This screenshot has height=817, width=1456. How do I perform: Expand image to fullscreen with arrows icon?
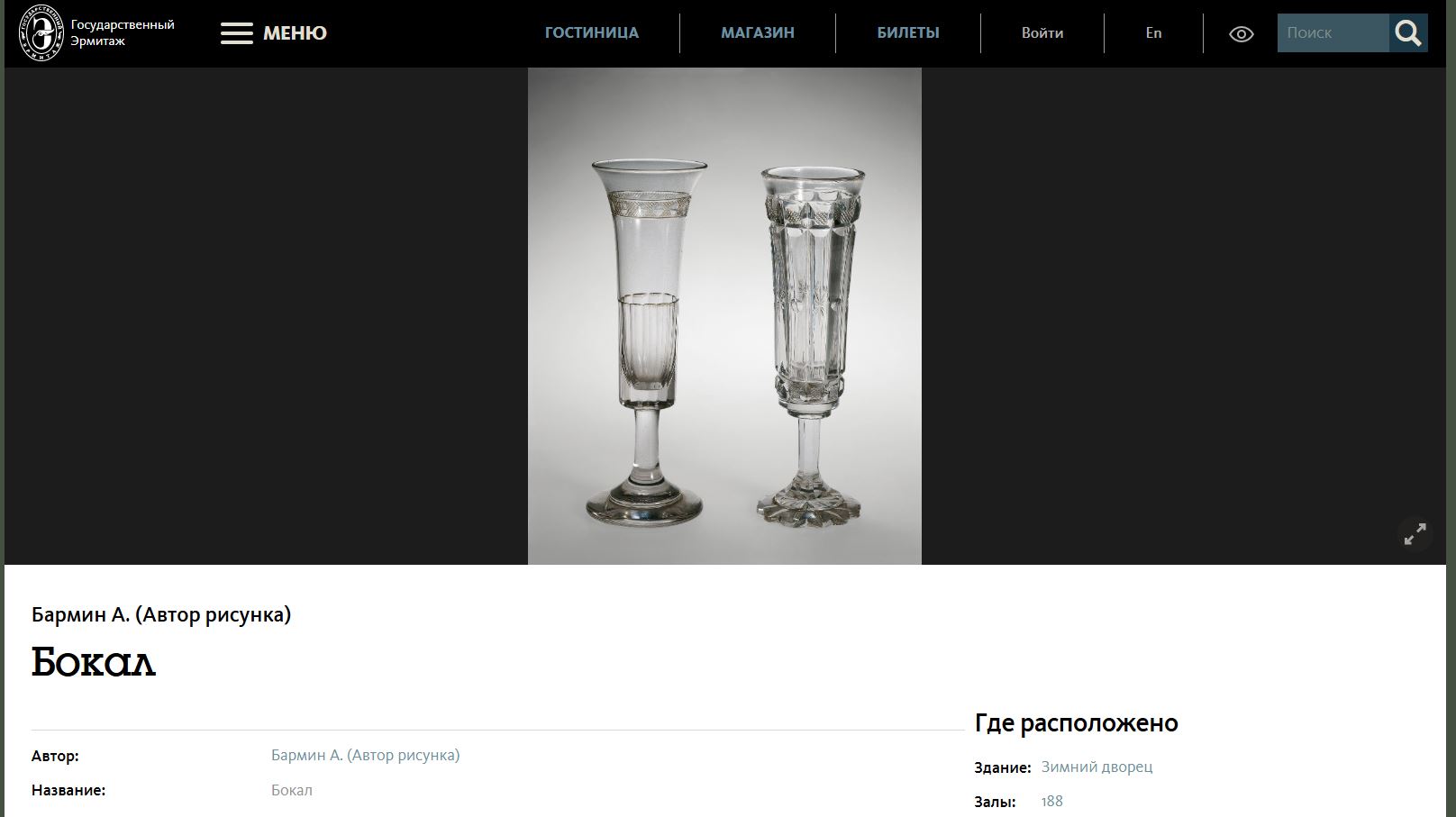(x=1415, y=534)
